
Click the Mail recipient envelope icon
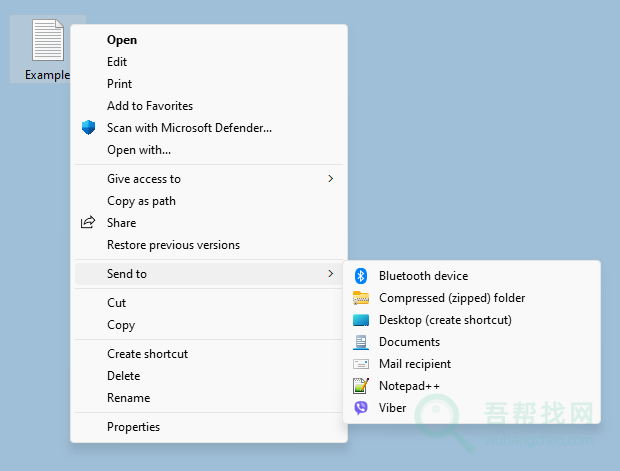click(361, 364)
